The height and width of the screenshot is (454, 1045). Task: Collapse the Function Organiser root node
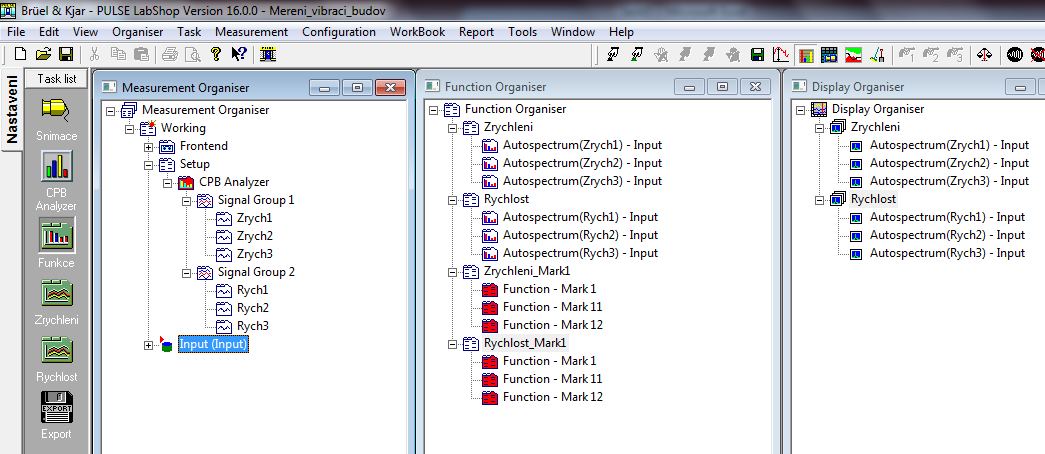[434, 109]
